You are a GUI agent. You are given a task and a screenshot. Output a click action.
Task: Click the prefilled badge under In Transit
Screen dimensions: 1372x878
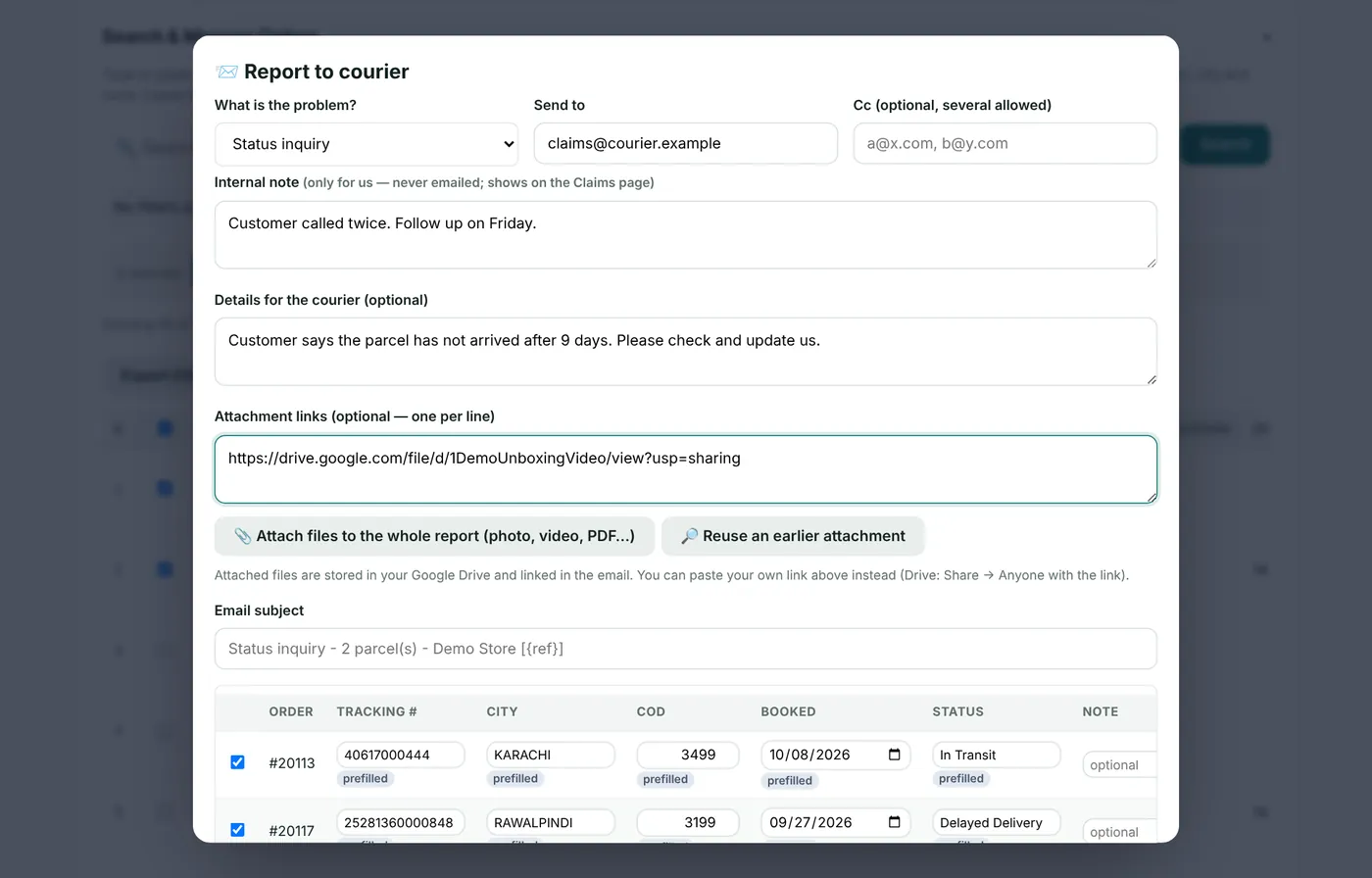click(961, 779)
